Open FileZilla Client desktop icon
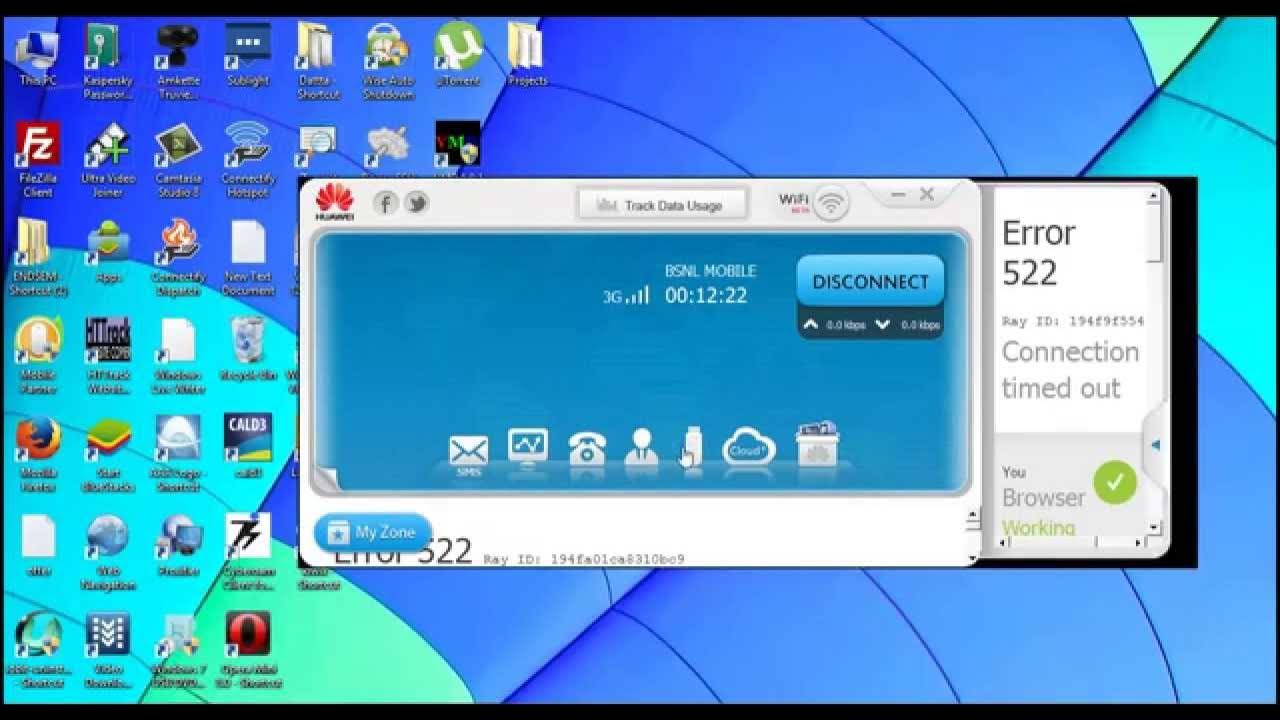This screenshot has height=720, width=1280. (x=38, y=160)
